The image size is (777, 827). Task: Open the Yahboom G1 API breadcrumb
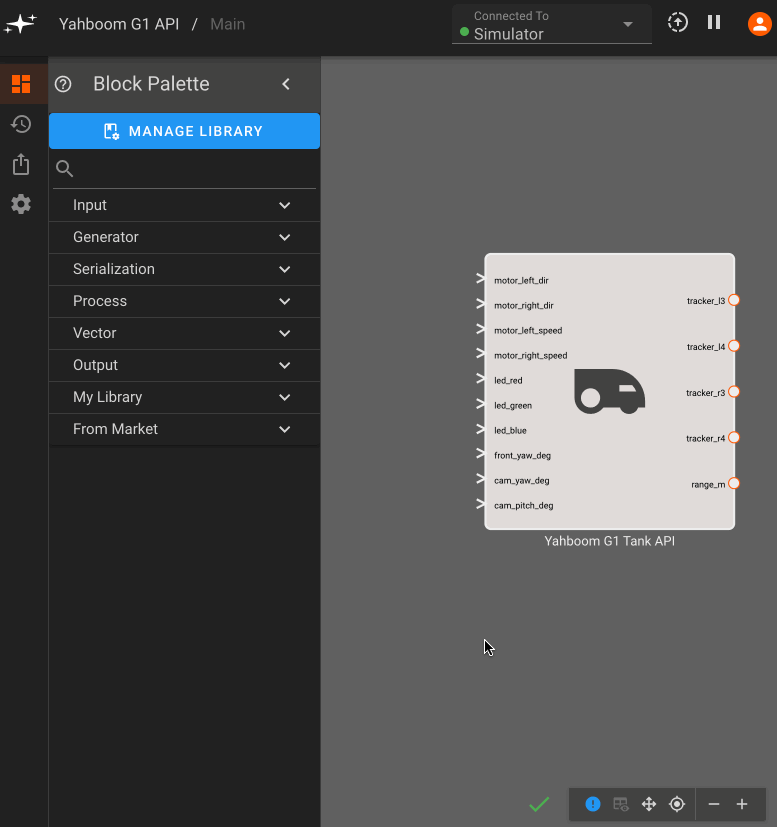click(119, 24)
